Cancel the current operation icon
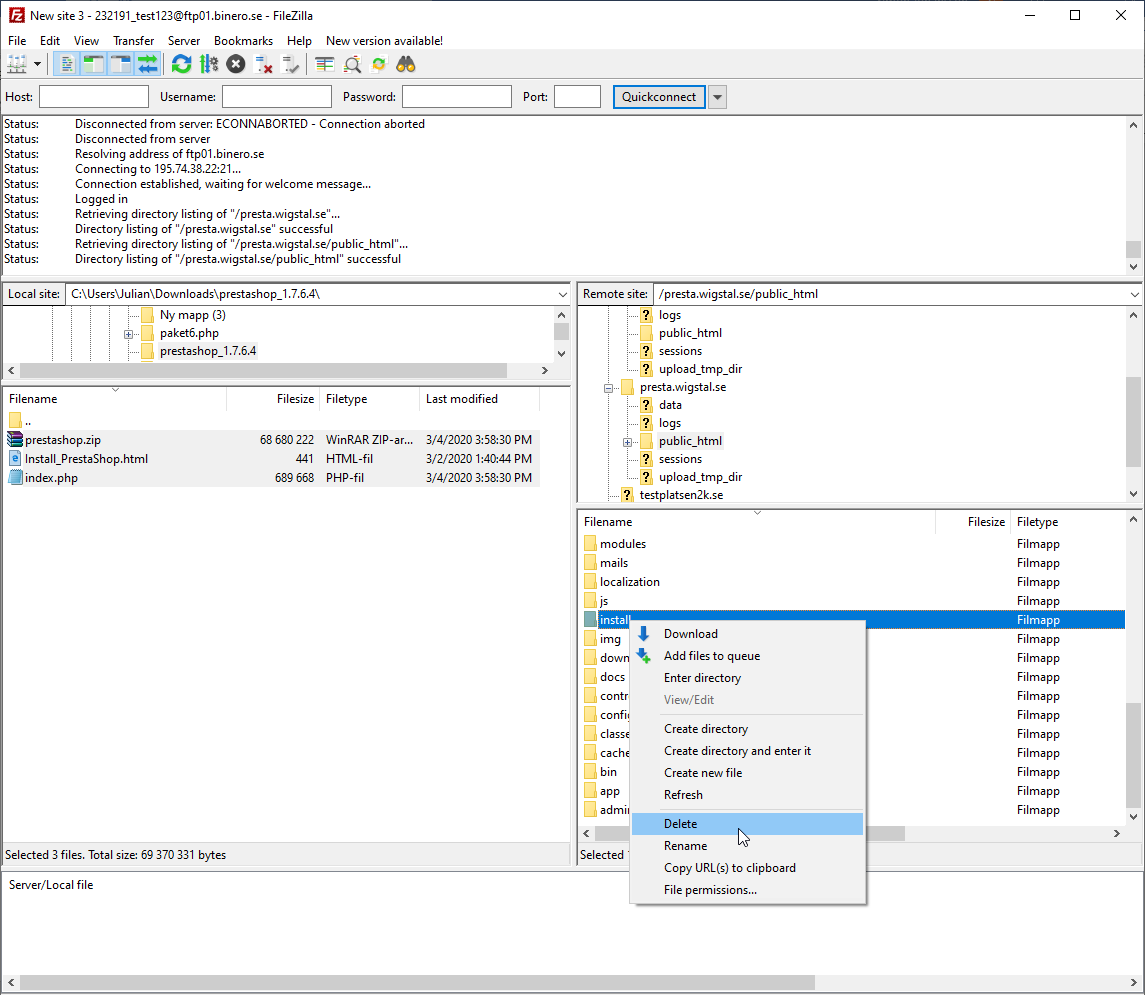This screenshot has height=995, width=1145. pos(236,64)
